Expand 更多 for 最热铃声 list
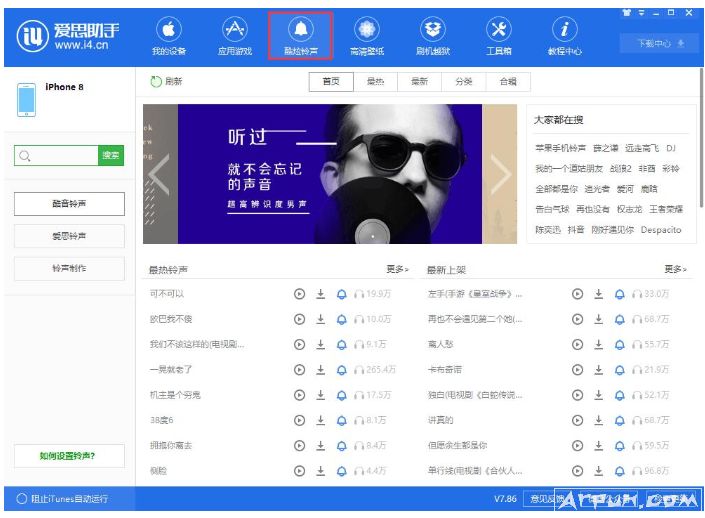The image size is (705, 518). coord(397,269)
